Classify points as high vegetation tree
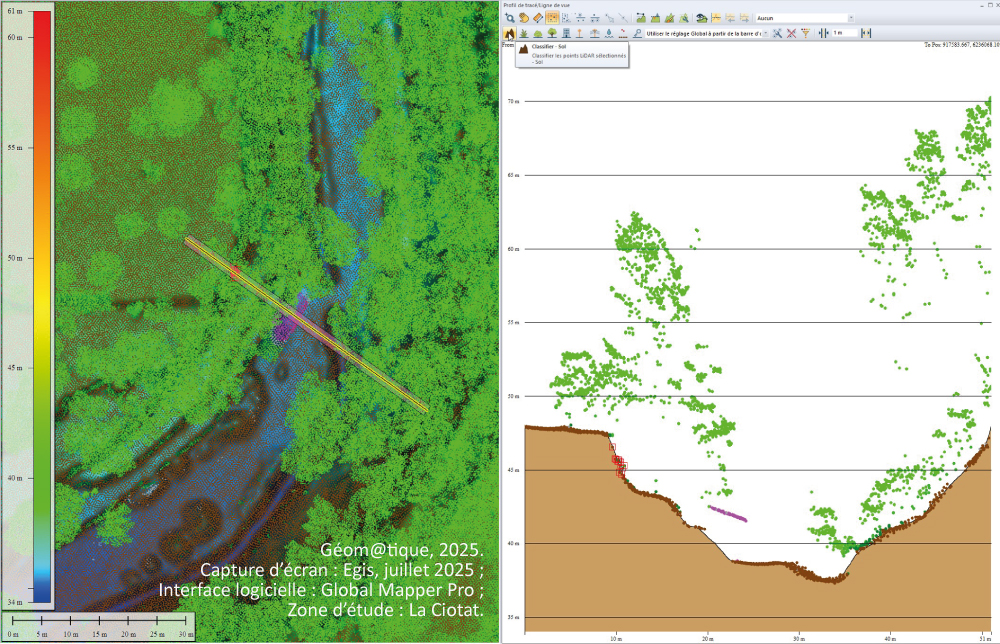 [x=552, y=33]
